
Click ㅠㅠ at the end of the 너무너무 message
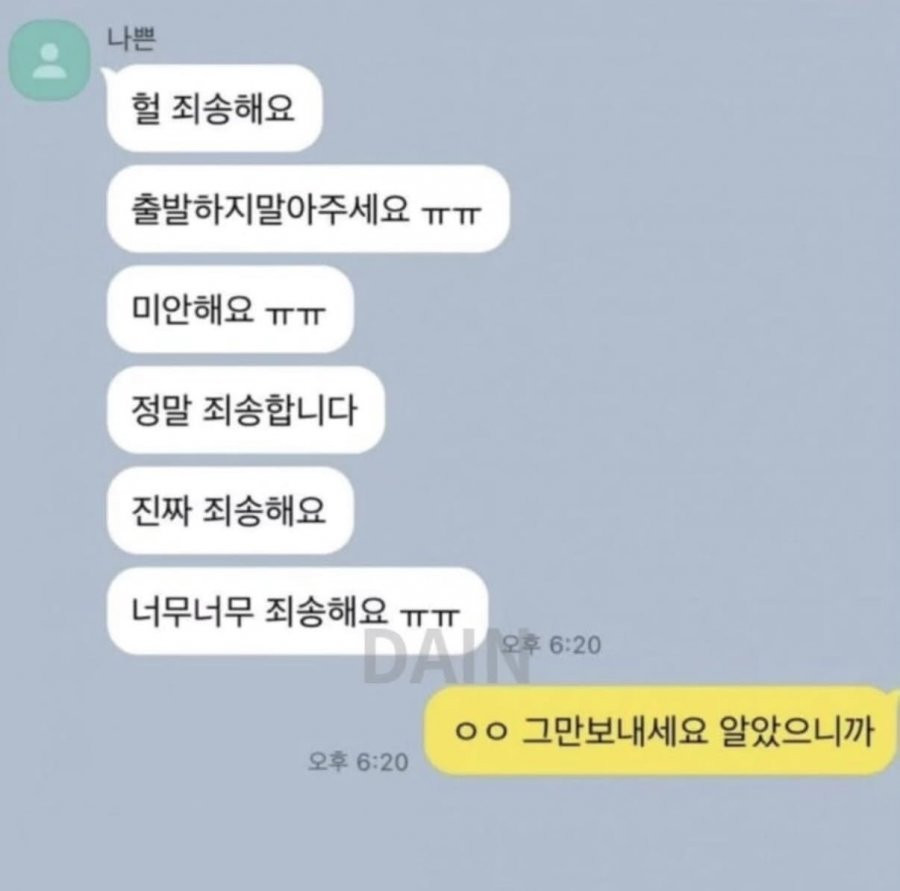point(430,617)
